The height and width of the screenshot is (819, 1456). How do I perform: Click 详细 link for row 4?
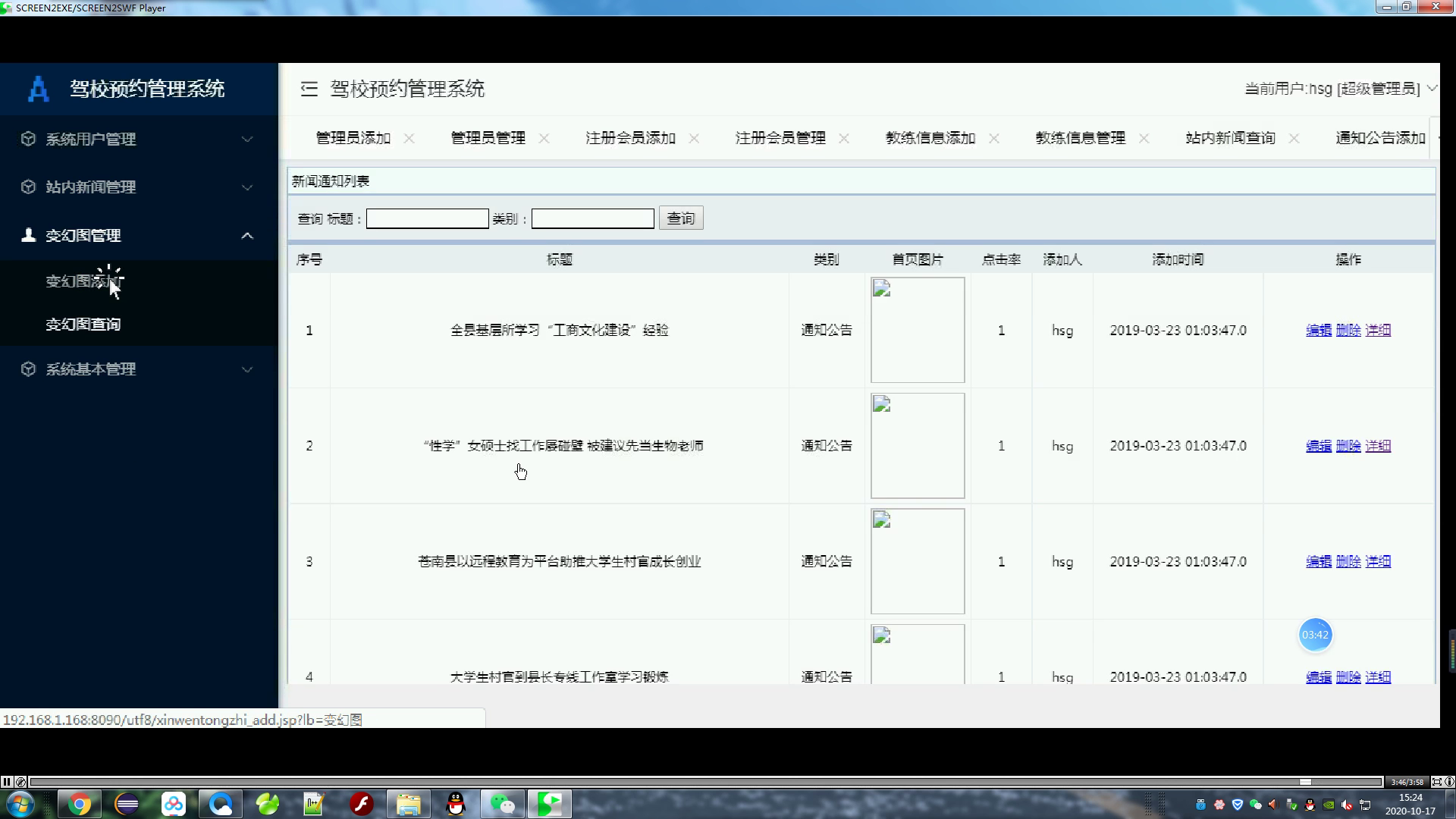pyautogui.click(x=1378, y=677)
